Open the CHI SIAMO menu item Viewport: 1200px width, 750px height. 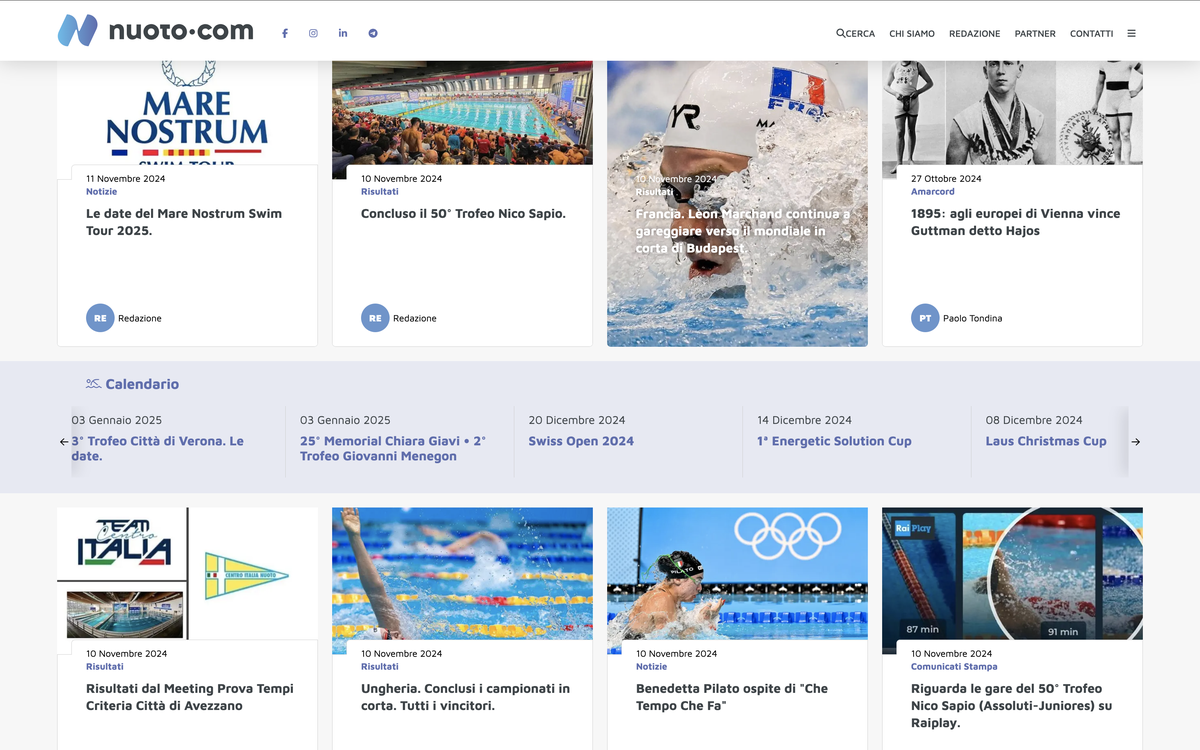(912, 33)
